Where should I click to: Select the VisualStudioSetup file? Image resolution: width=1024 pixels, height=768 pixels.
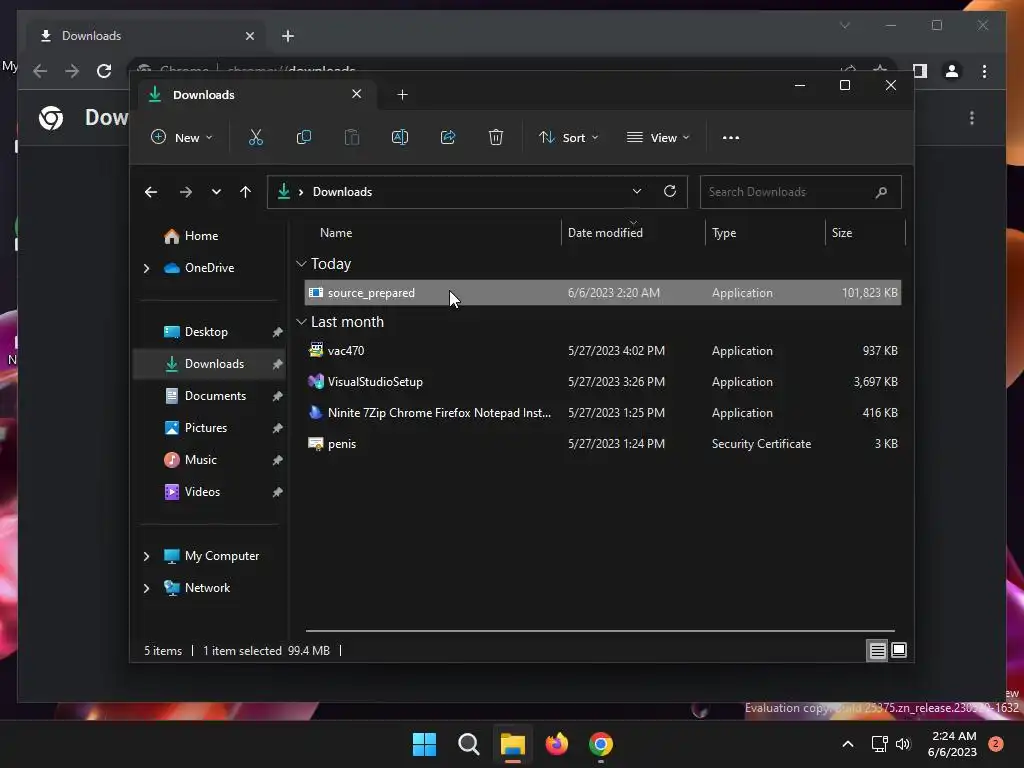pyautogui.click(x=602, y=382)
